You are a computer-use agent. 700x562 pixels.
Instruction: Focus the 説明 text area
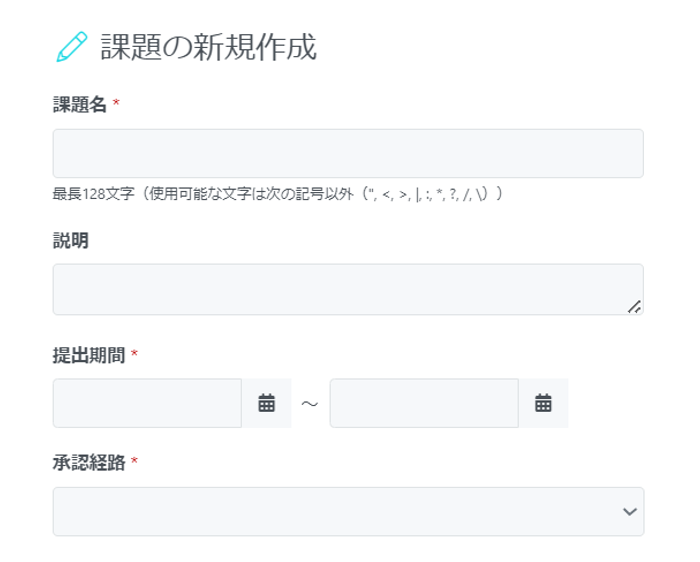pyautogui.click(x=348, y=289)
